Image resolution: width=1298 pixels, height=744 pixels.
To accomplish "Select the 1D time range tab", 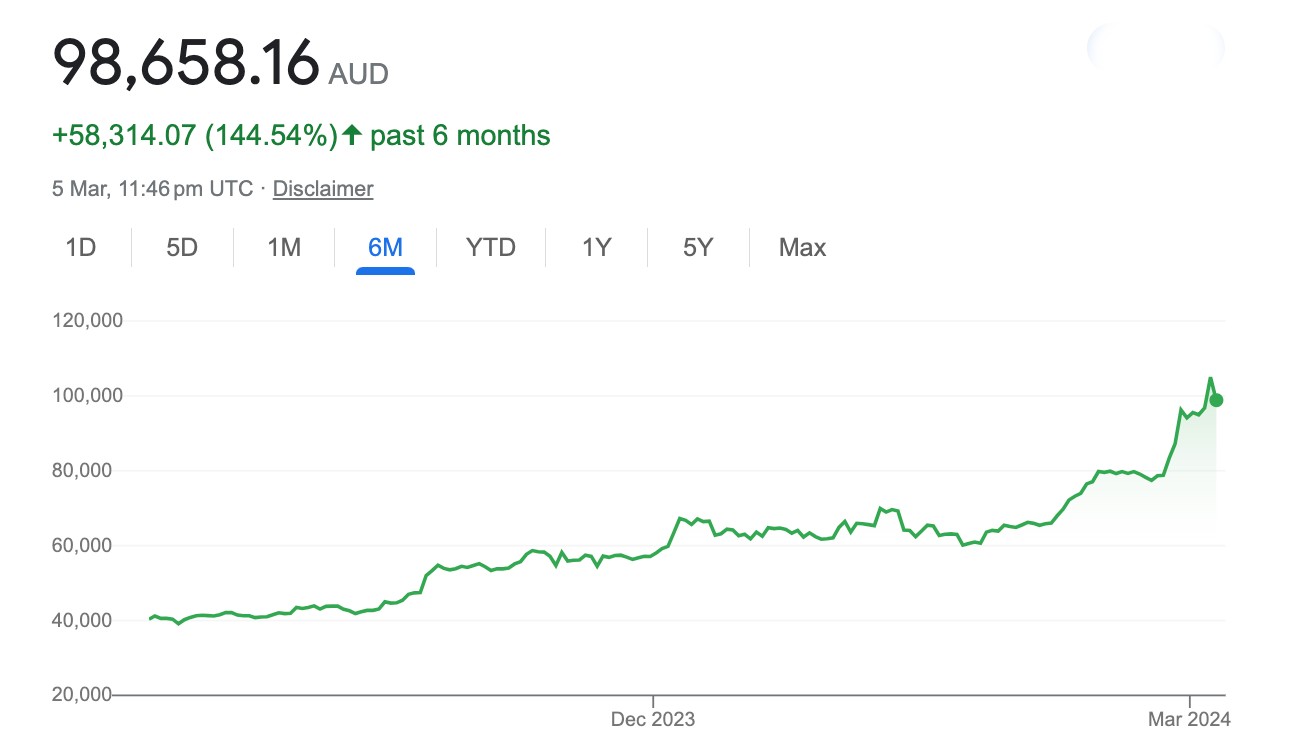I will 80,247.
